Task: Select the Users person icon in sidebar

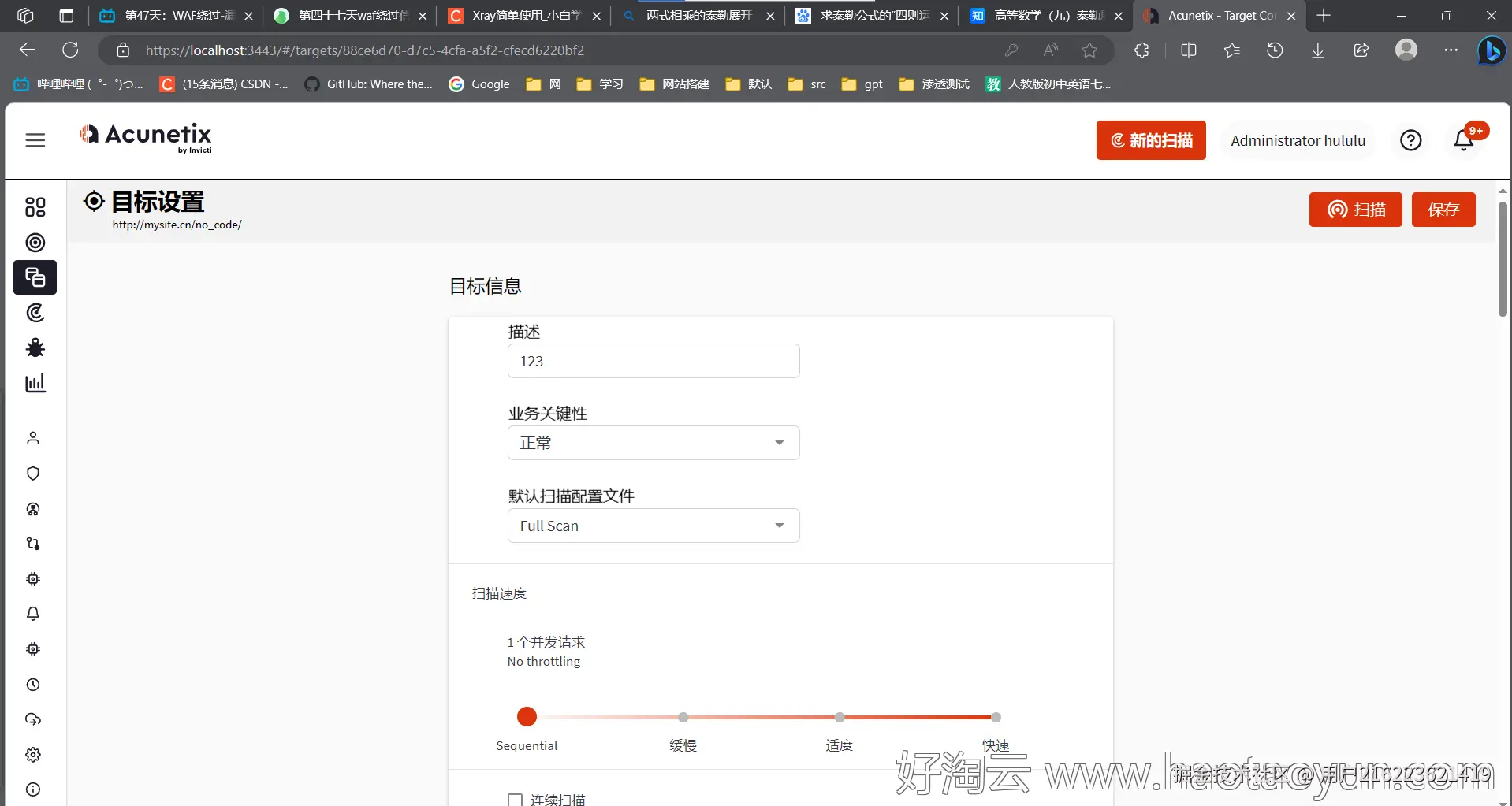Action: point(33,438)
